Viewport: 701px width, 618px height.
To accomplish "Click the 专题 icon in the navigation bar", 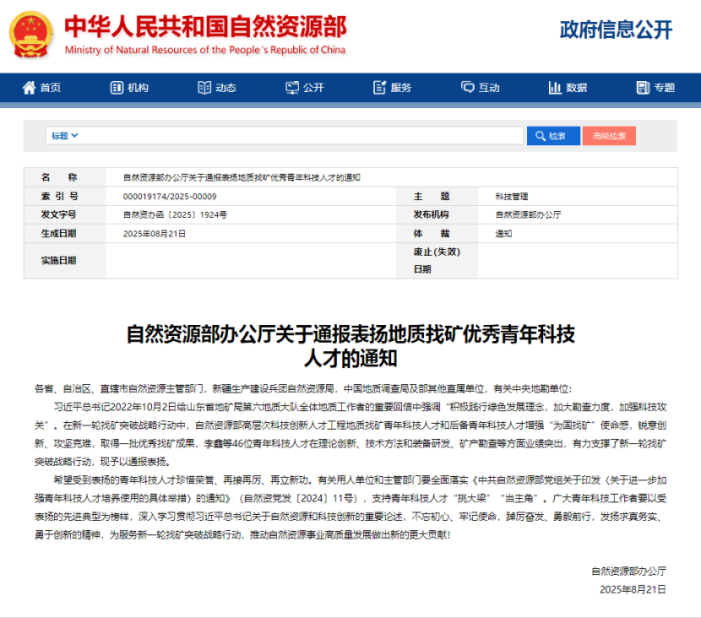I will (x=642, y=88).
